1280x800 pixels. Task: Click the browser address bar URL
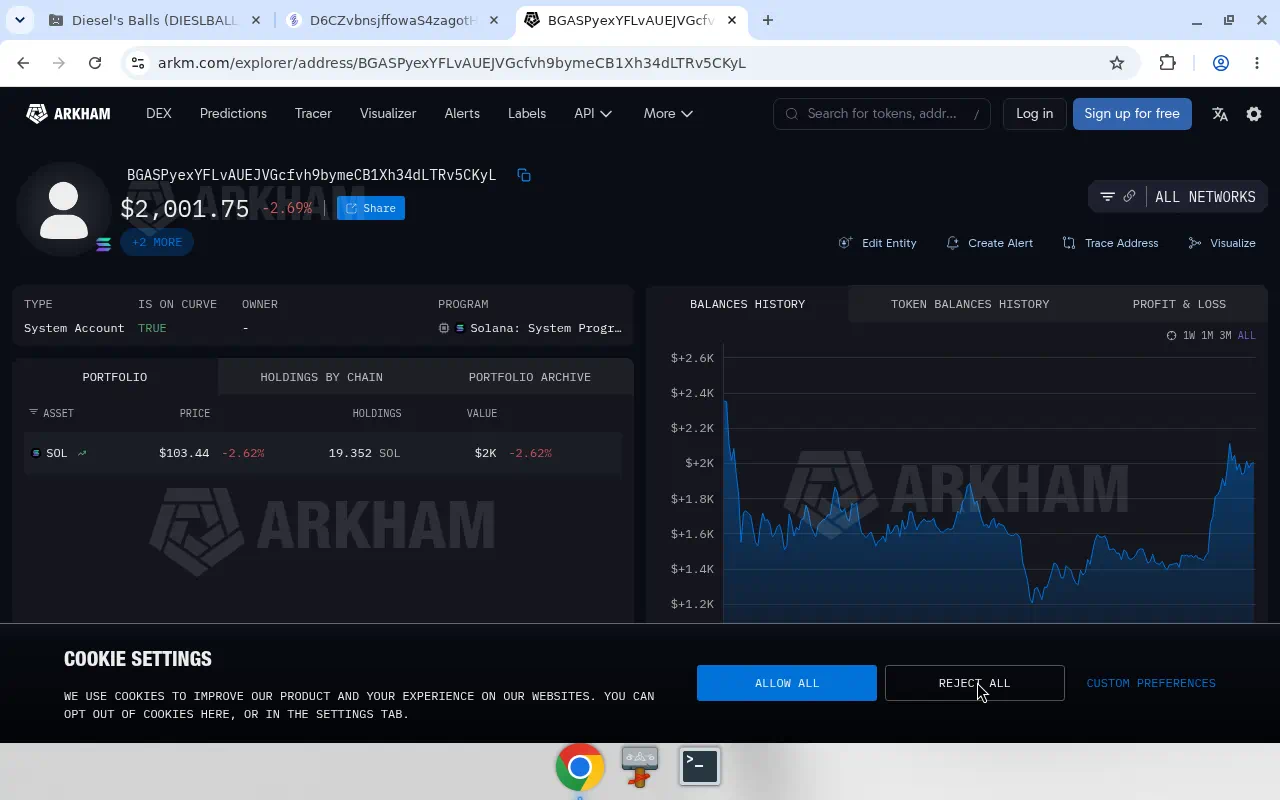click(x=452, y=63)
